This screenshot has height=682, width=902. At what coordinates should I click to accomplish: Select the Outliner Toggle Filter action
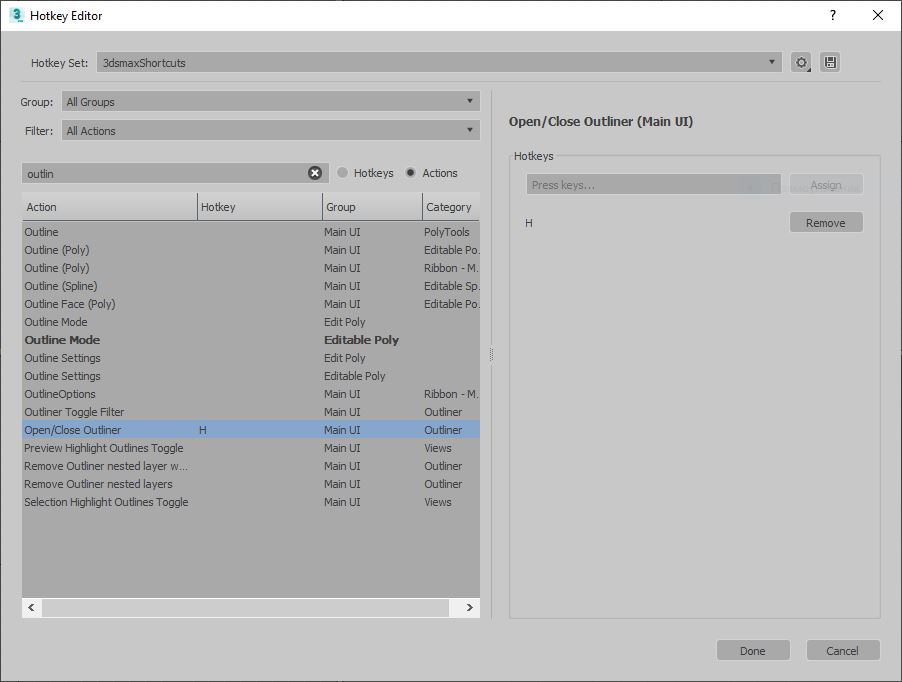point(251,412)
